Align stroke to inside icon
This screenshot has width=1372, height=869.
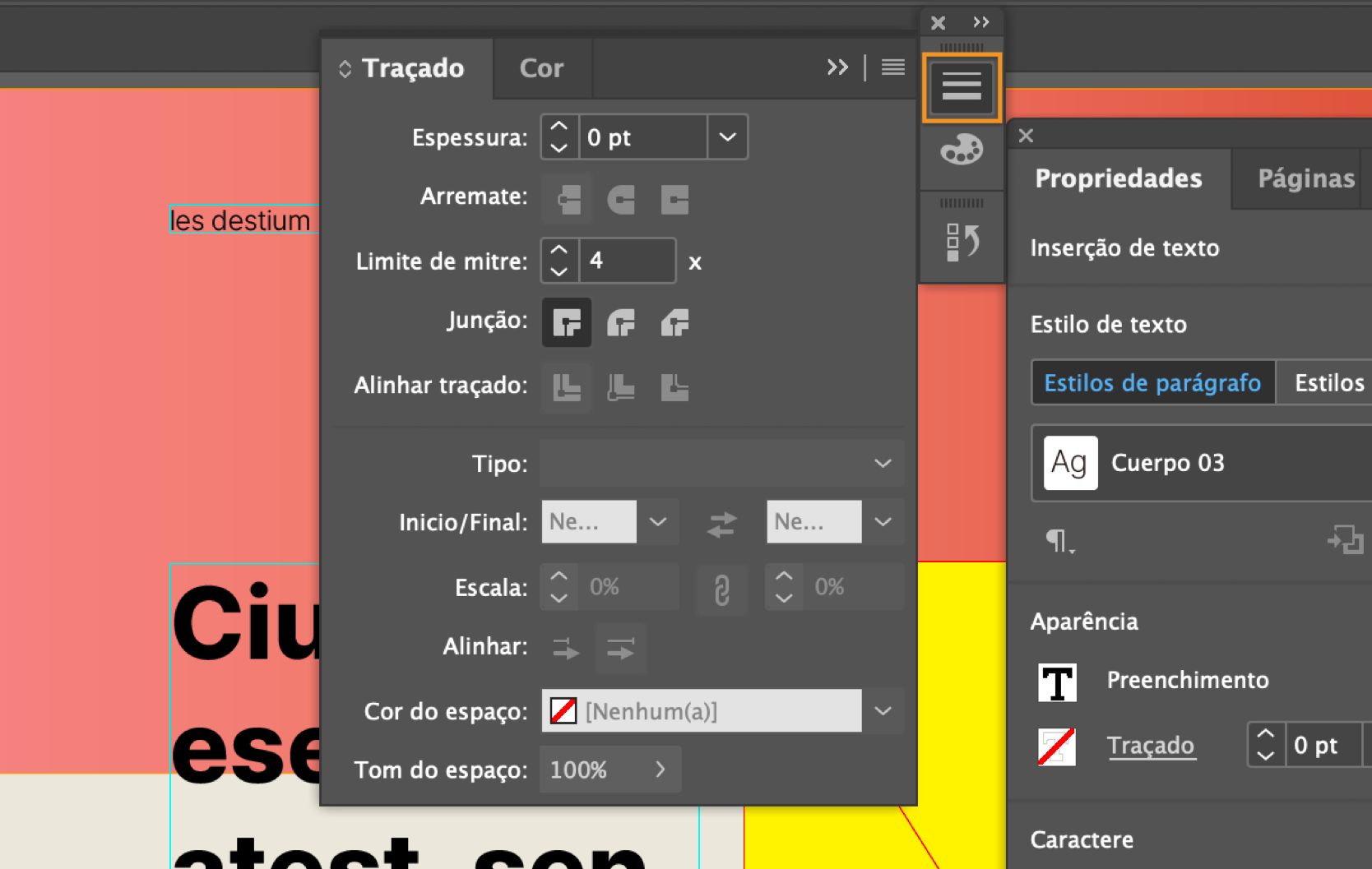point(621,386)
